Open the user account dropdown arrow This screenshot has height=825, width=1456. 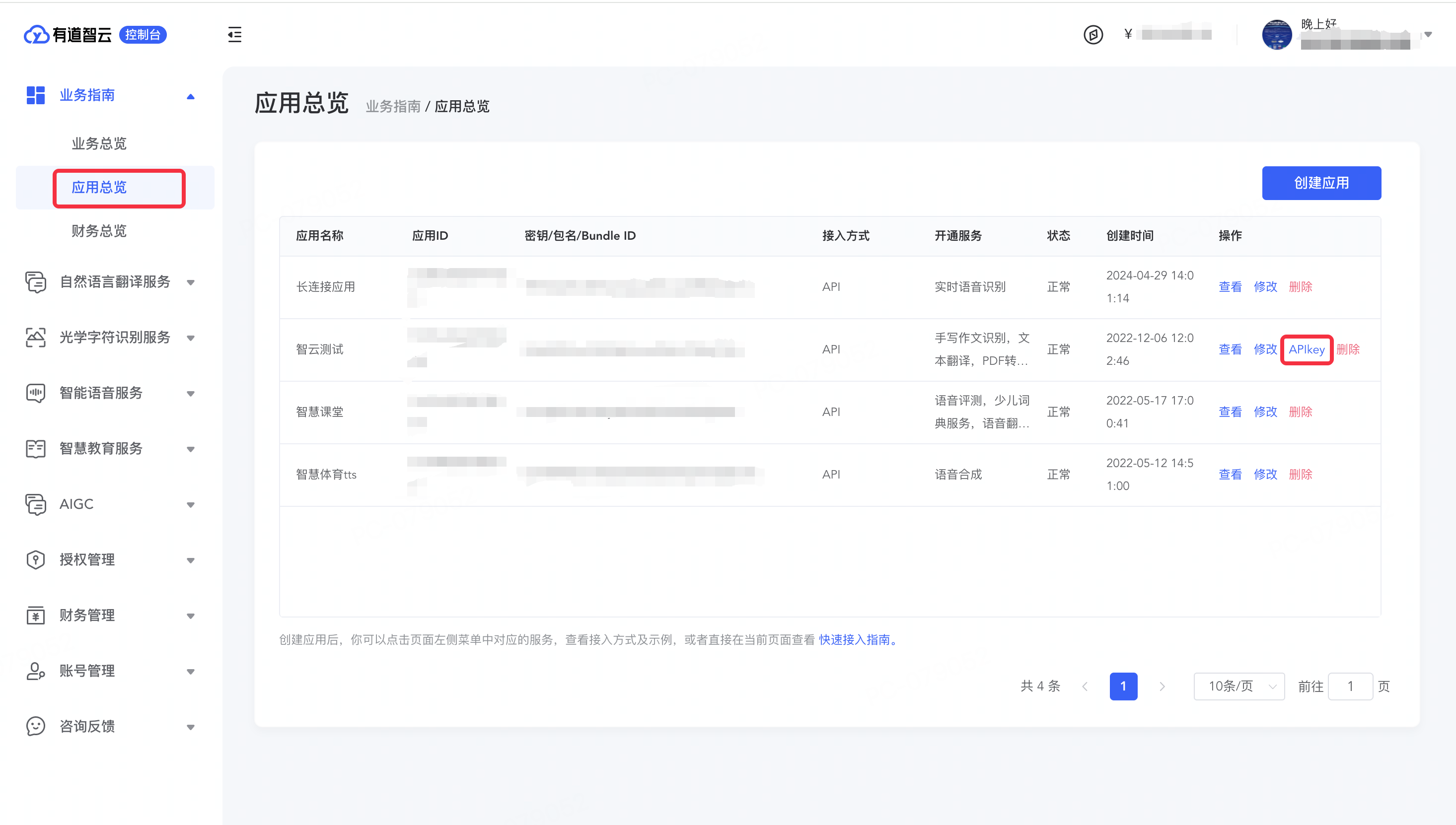[x=1428, y=35]
